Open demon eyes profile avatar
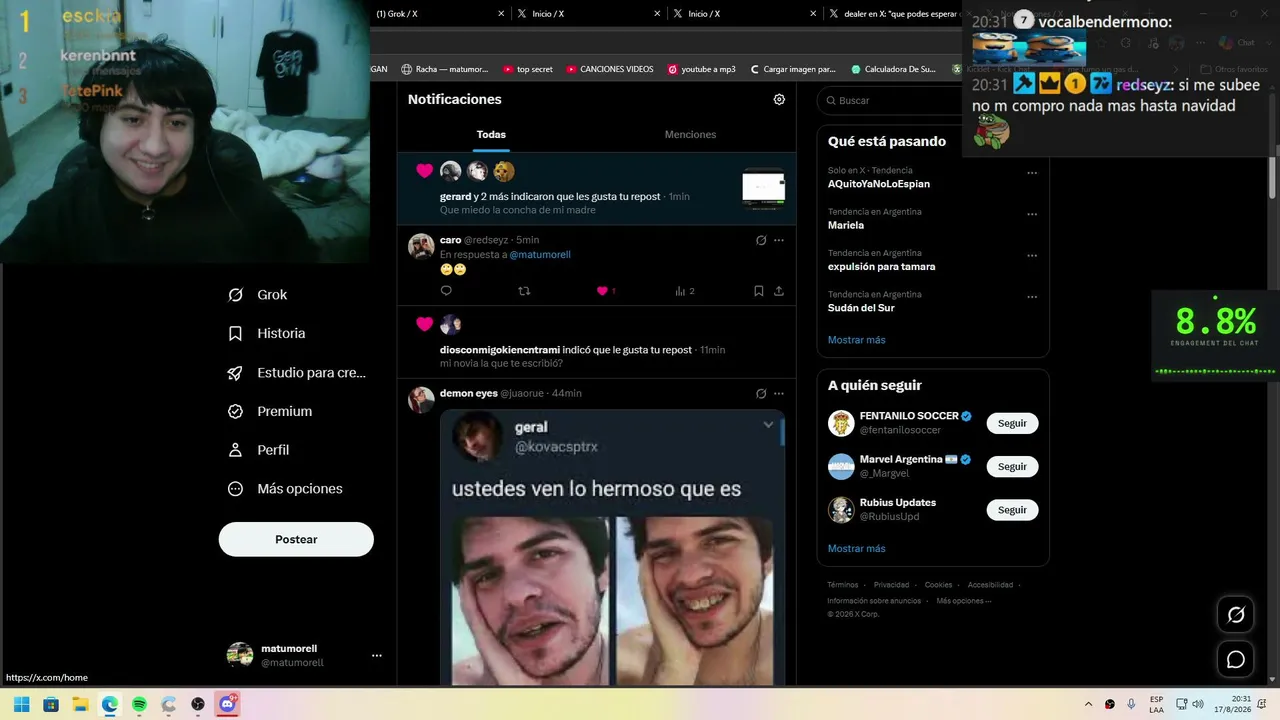1280x720 pixels. tap(421, 400)
